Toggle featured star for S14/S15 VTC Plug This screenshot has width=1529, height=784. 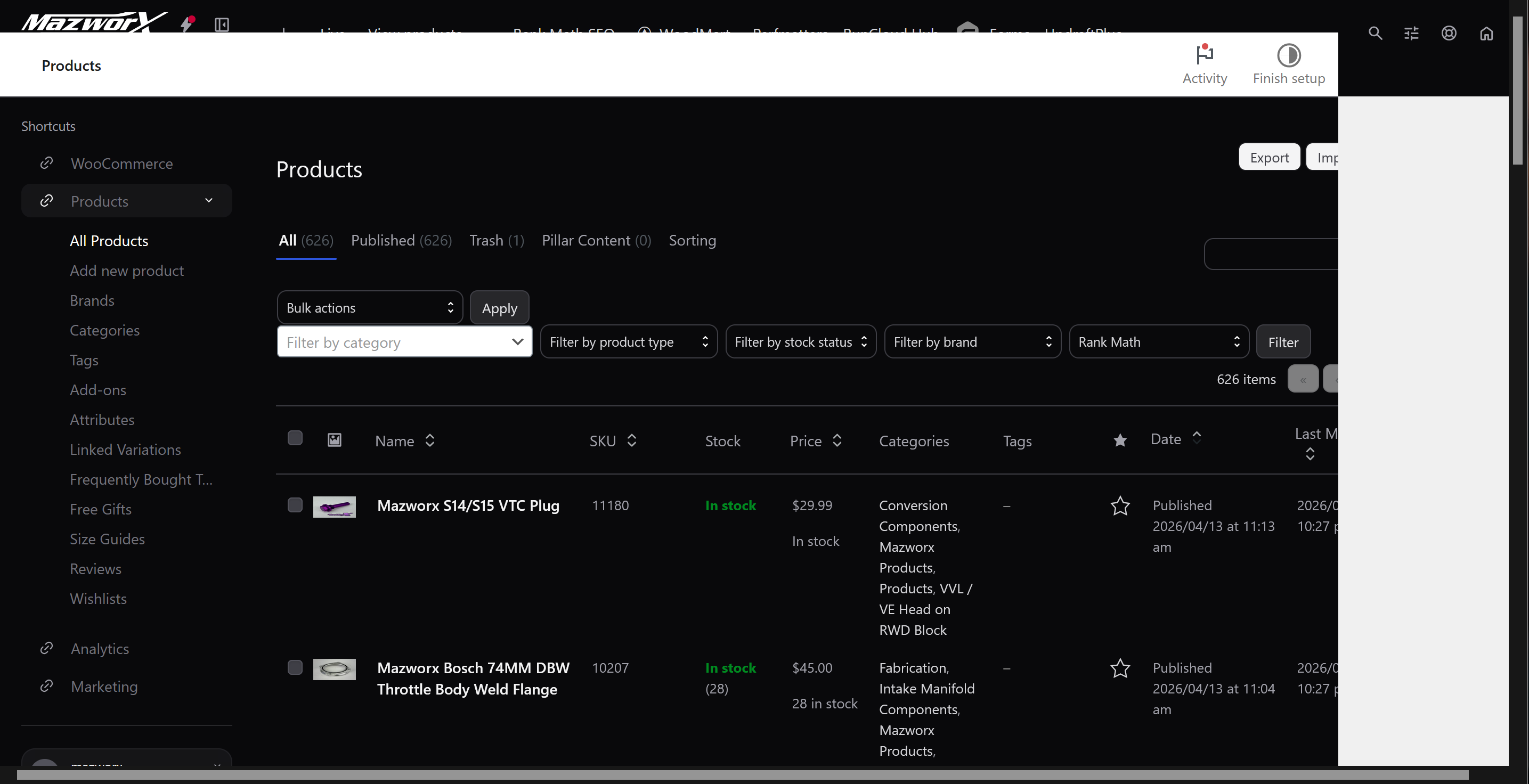(1120, 505)
